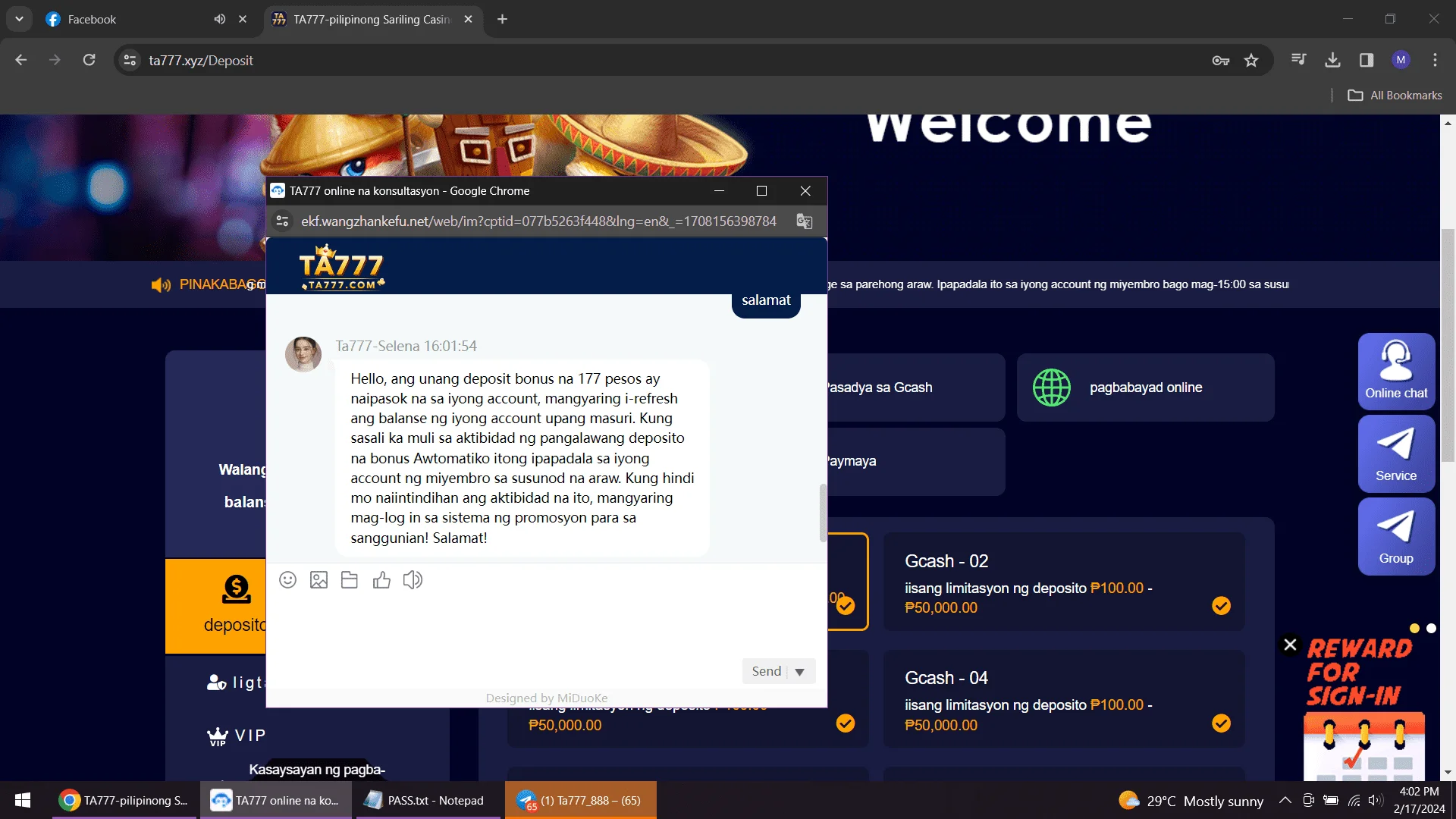The height and width of the screenshot is (819, 1456).
Task: Open the Windows Start menu
Action: (x=23, y=800)
